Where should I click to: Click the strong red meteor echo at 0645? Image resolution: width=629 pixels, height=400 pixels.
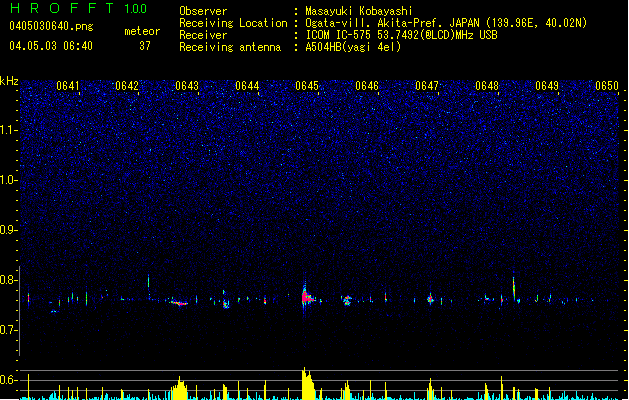click(x=306, y=297)
